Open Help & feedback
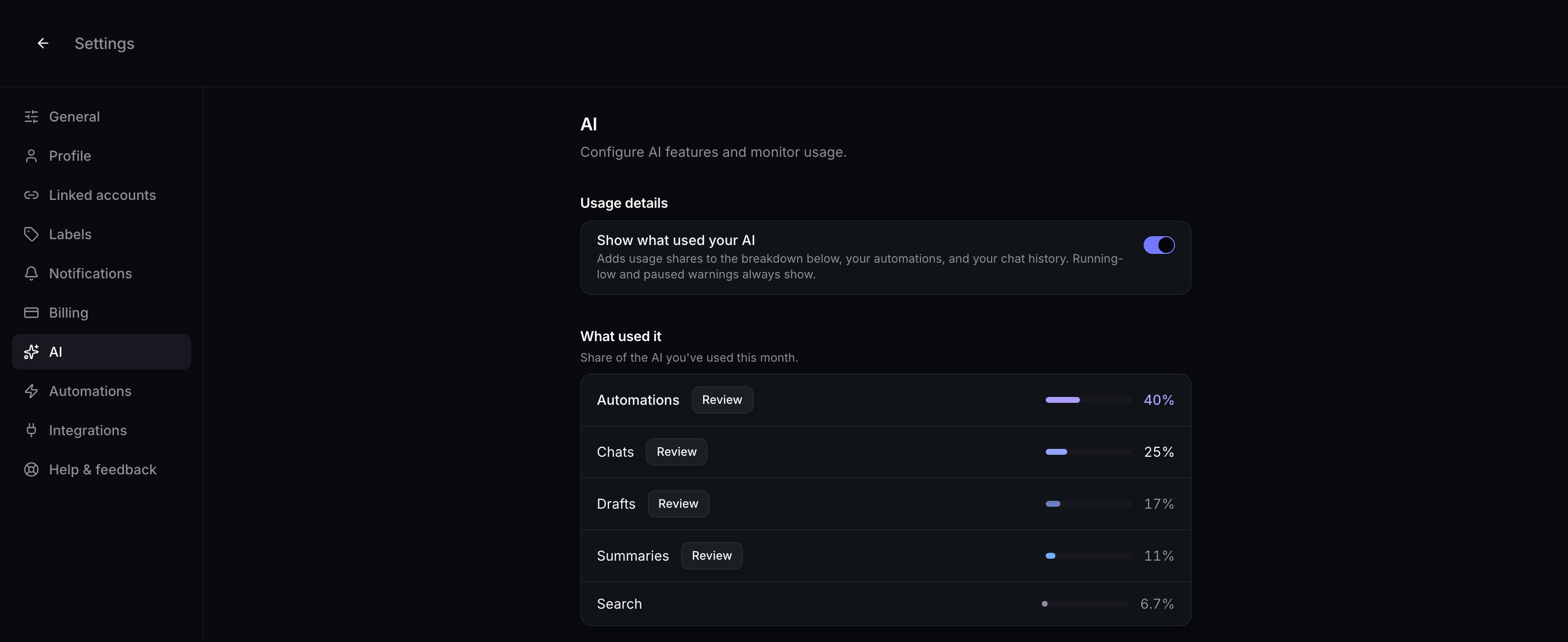Viewport: 1568px width, 642px height. 101,470
